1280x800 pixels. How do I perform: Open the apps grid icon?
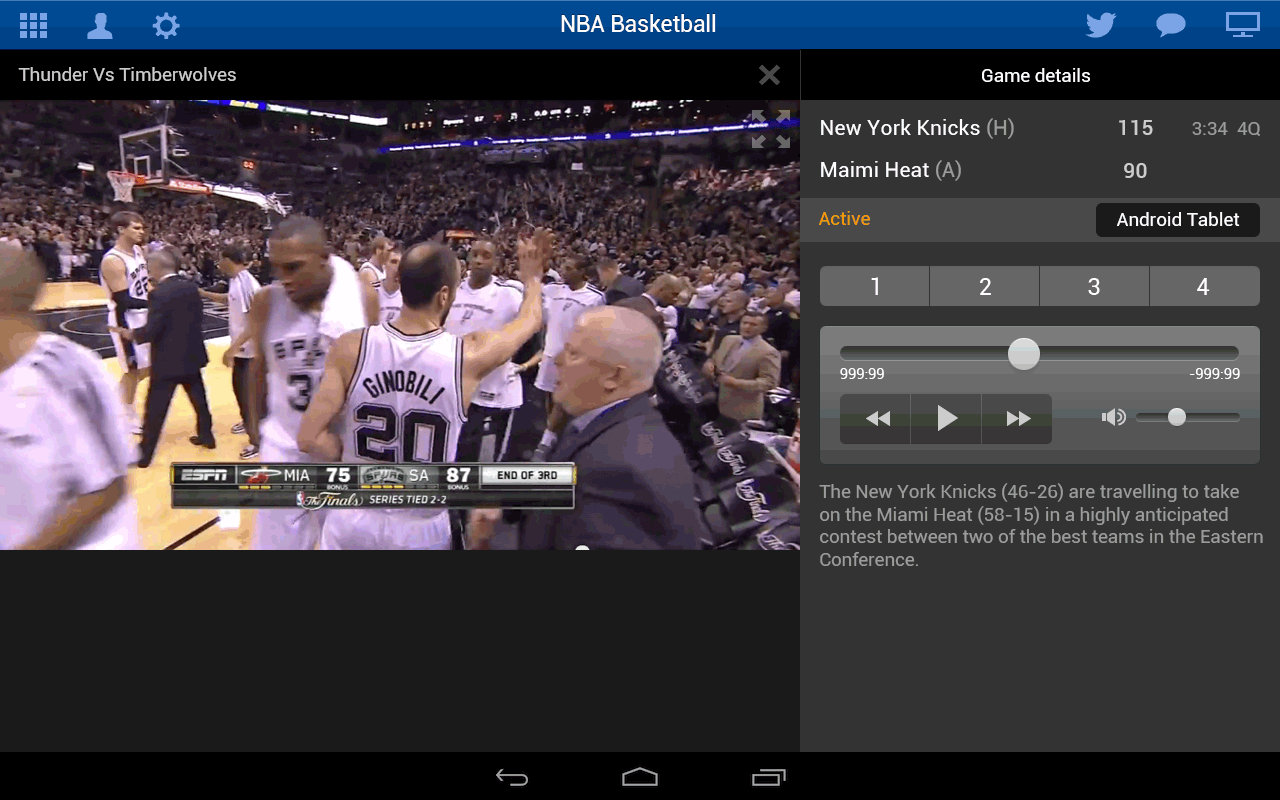tap(34, 25)
